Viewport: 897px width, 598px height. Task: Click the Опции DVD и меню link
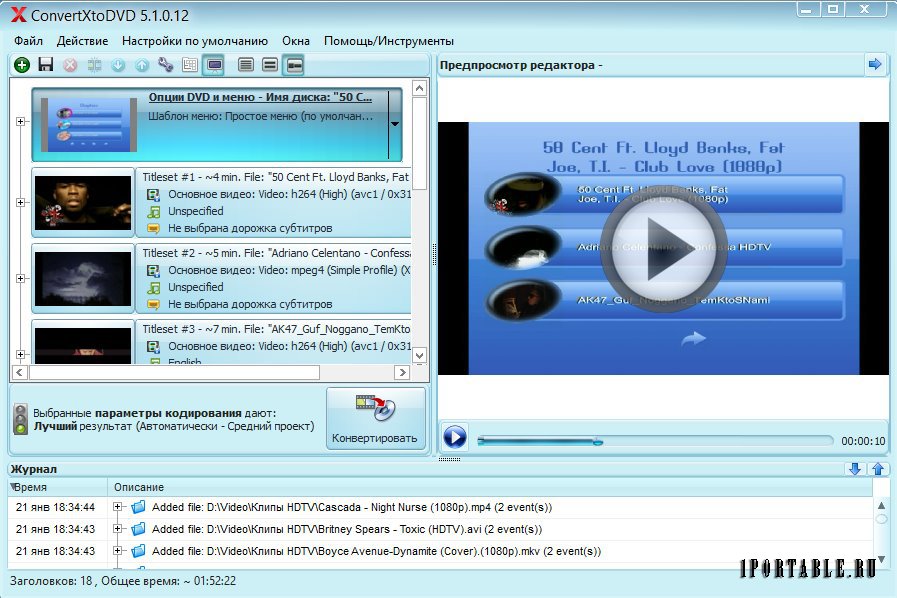point(260,97)
